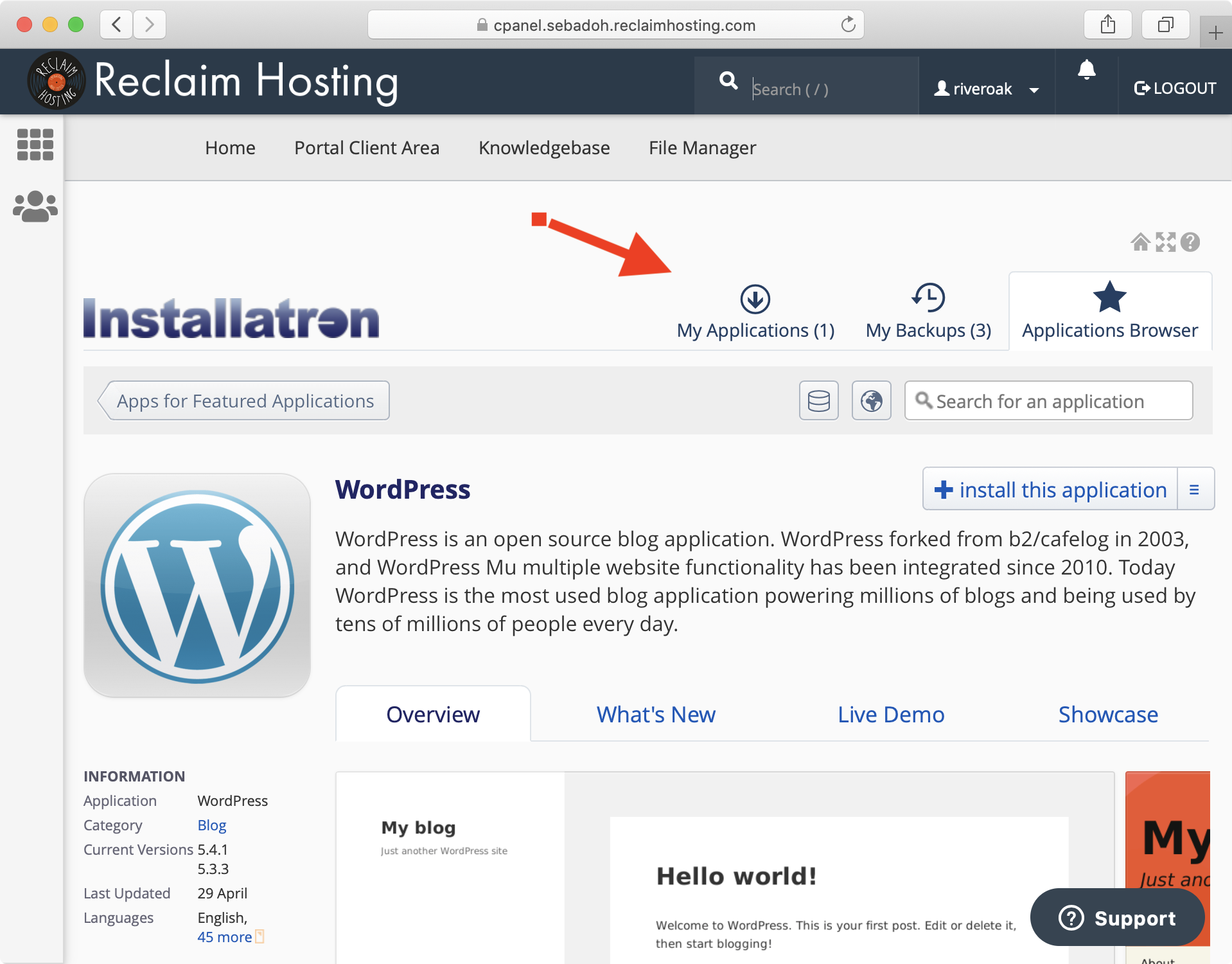This screenshot has width=1232, height=964.
Task: Click install this application button
Action: tap(1050, 489)
